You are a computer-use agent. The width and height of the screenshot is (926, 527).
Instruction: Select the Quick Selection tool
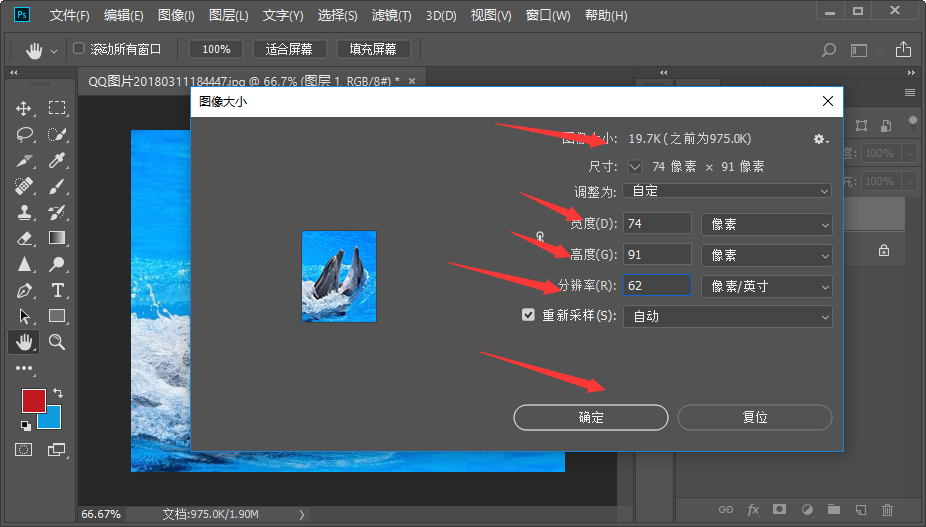pos(57,134)
